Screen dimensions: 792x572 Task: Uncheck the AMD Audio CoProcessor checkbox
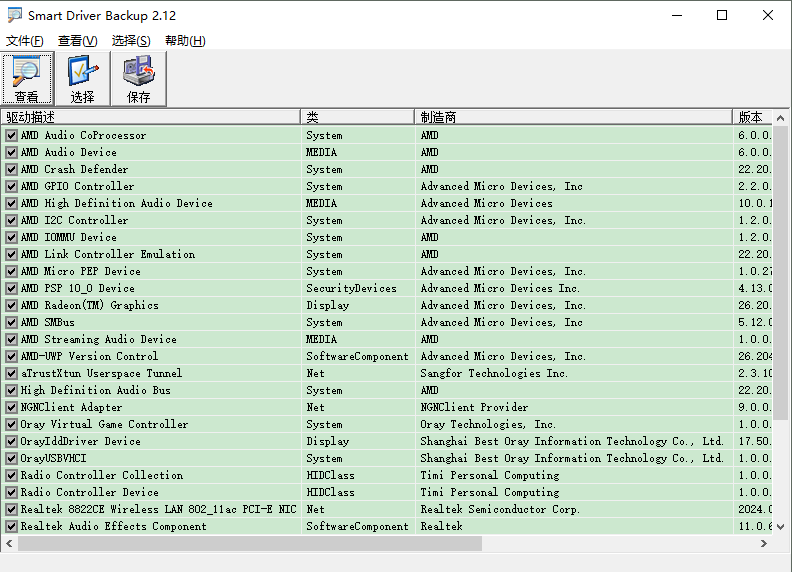[x=11, y=135]
